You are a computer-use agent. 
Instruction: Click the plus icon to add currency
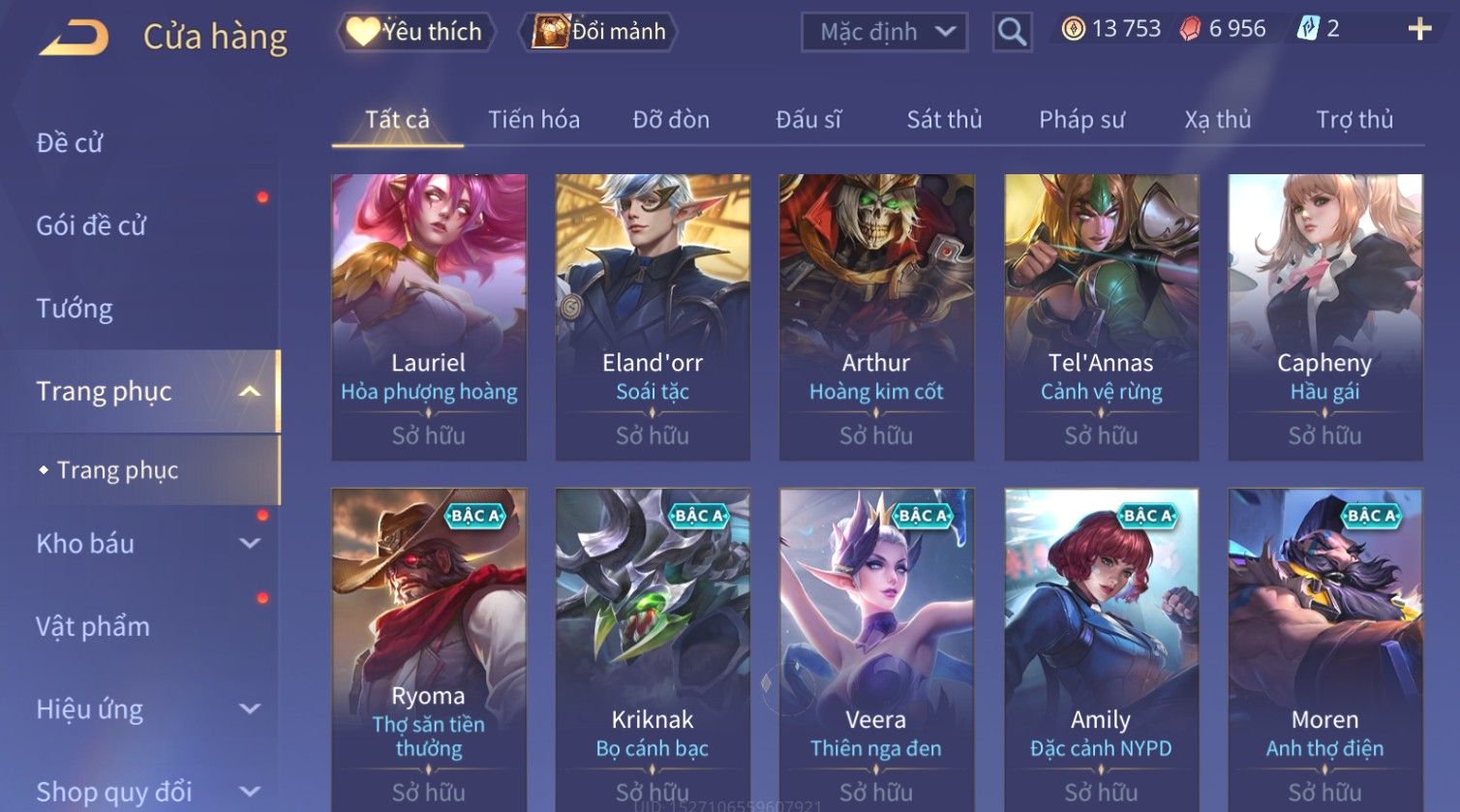coord(1419,29)
